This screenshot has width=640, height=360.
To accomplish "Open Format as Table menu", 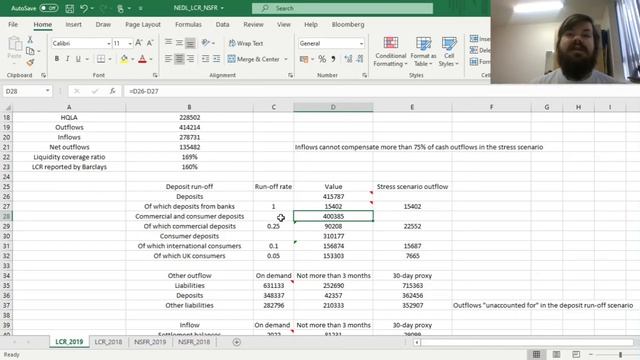I will [x=423, y=51].
